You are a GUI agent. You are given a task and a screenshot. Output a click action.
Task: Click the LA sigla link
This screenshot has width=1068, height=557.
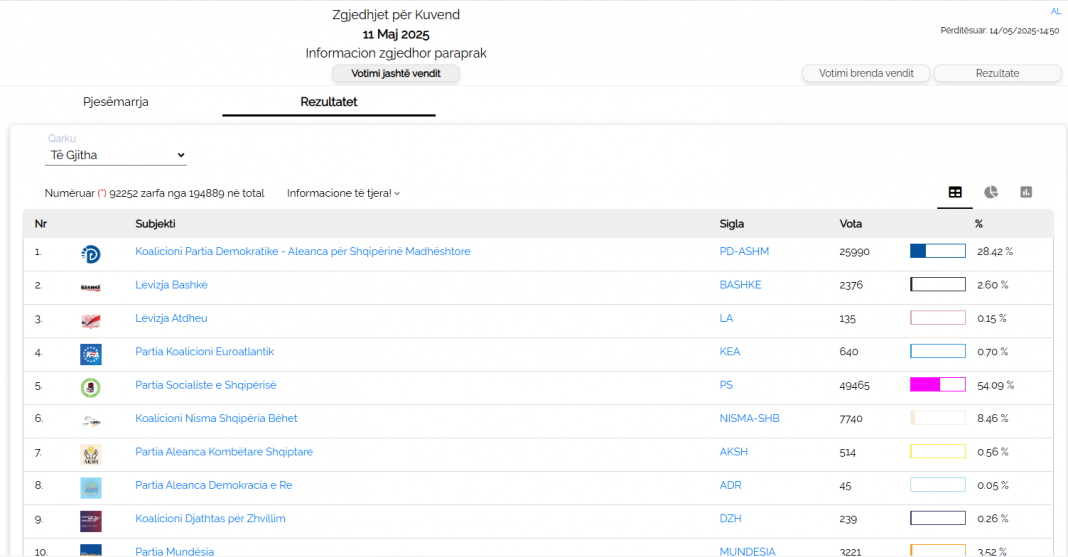(726, 318)
